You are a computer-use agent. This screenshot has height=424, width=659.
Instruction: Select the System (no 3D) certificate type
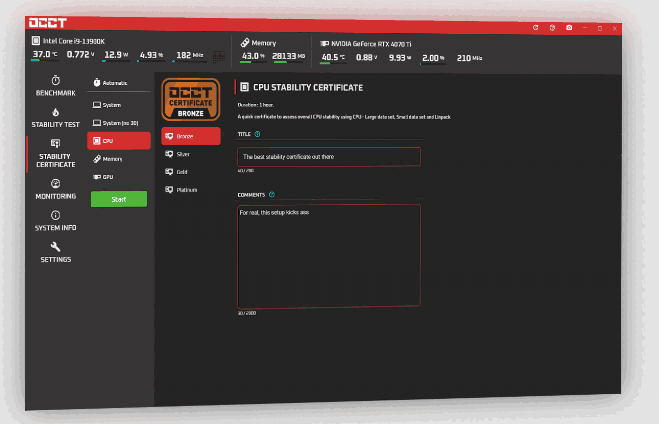click(119, 123)
